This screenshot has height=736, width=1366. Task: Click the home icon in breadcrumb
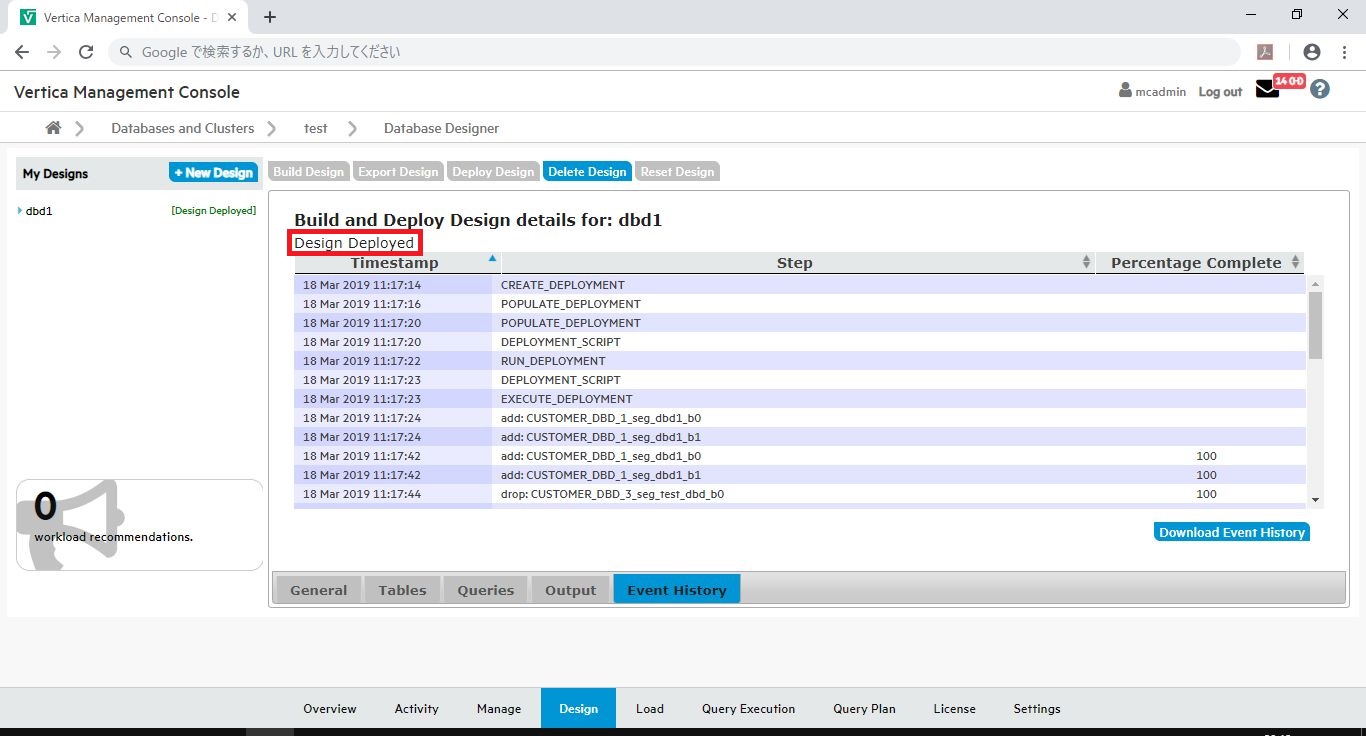(x=53, y=128)
